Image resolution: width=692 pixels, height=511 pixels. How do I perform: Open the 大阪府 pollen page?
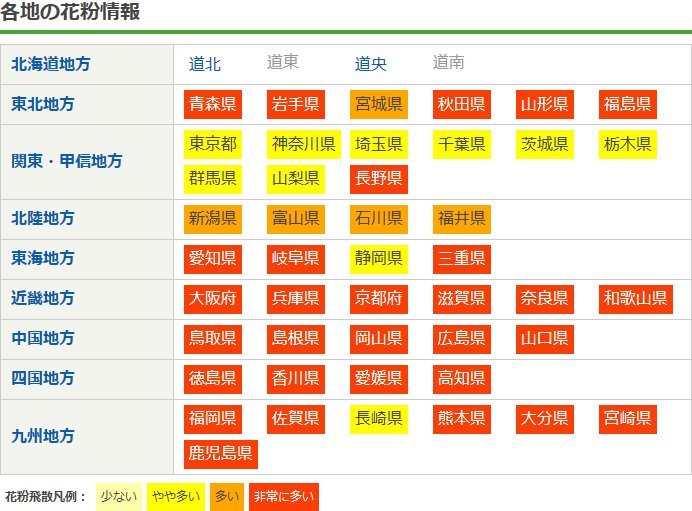click(213, 298)
